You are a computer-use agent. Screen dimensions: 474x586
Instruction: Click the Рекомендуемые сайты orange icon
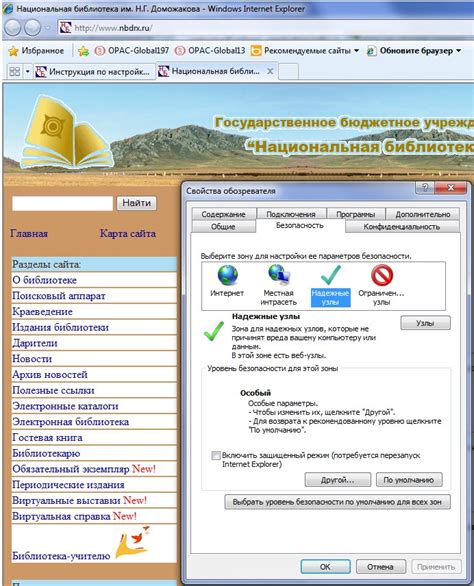point(256,51)
